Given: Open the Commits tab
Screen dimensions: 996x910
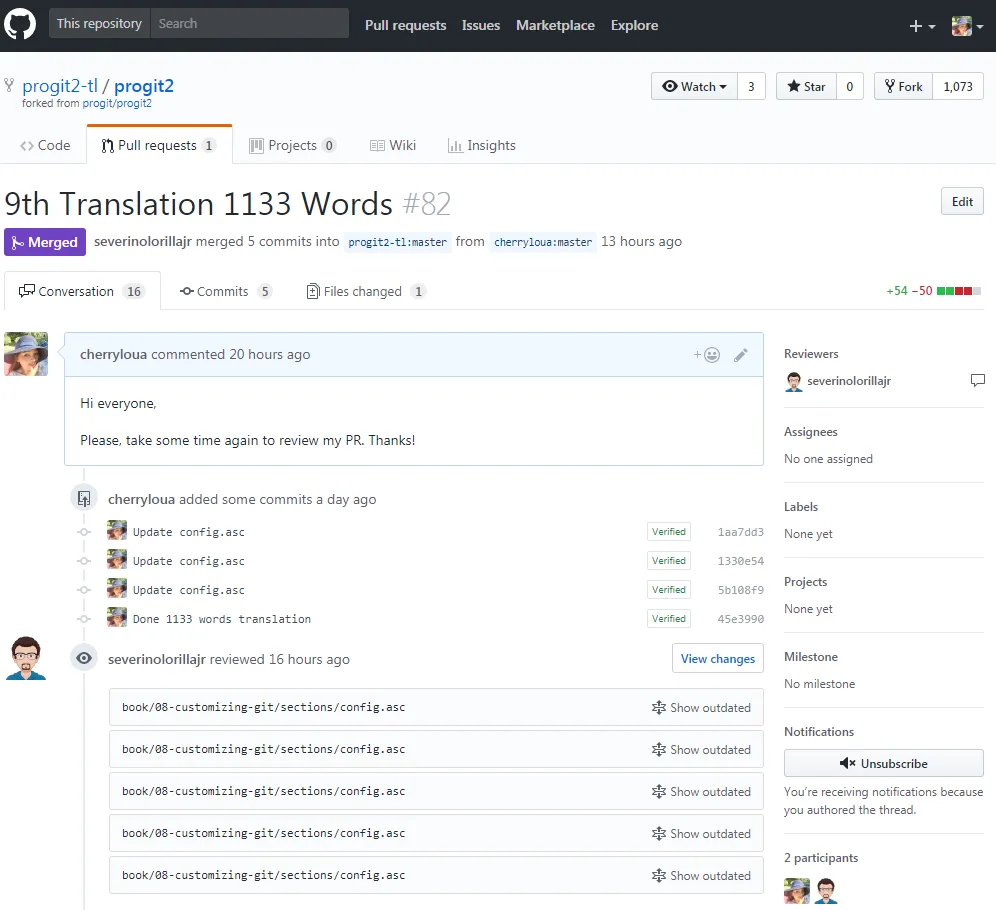Looking at the screenshot, I should 226,291.
